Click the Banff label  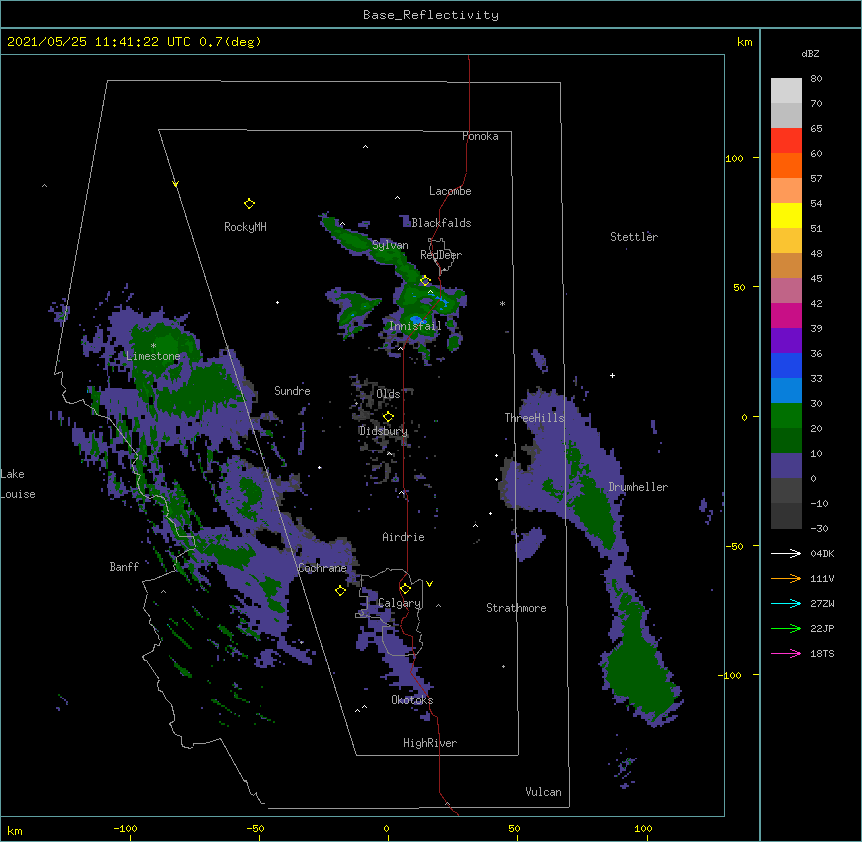124,567
